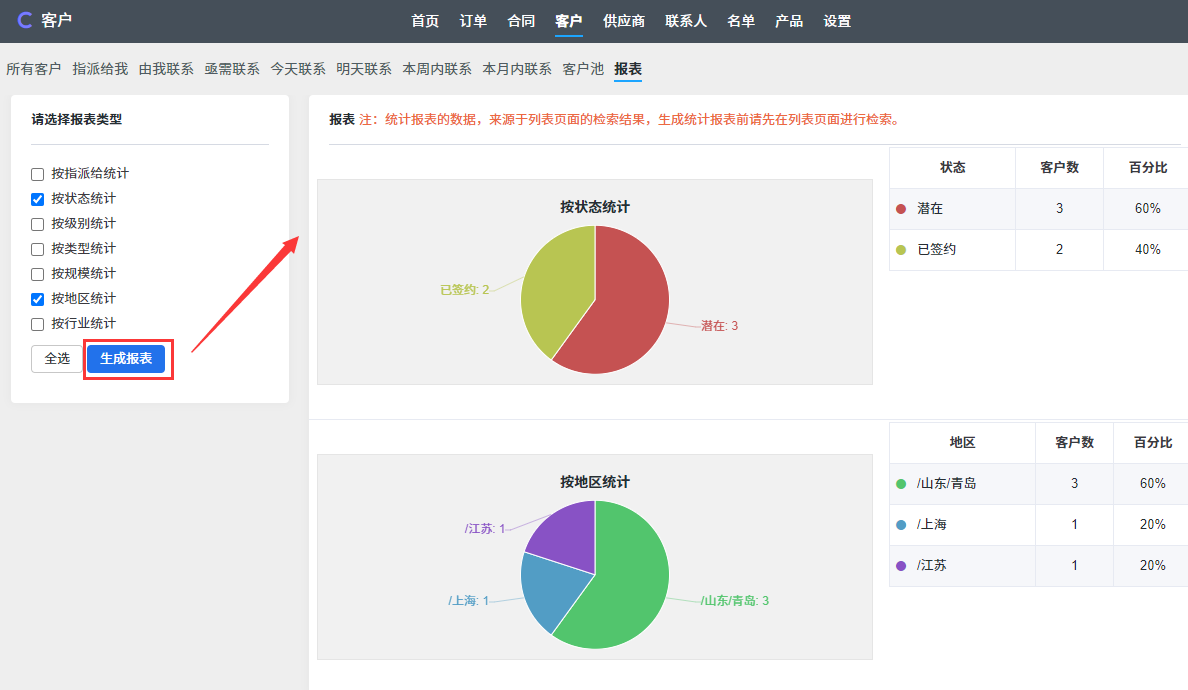
Task: Click the 全选 button
Action: pos(57,359)
